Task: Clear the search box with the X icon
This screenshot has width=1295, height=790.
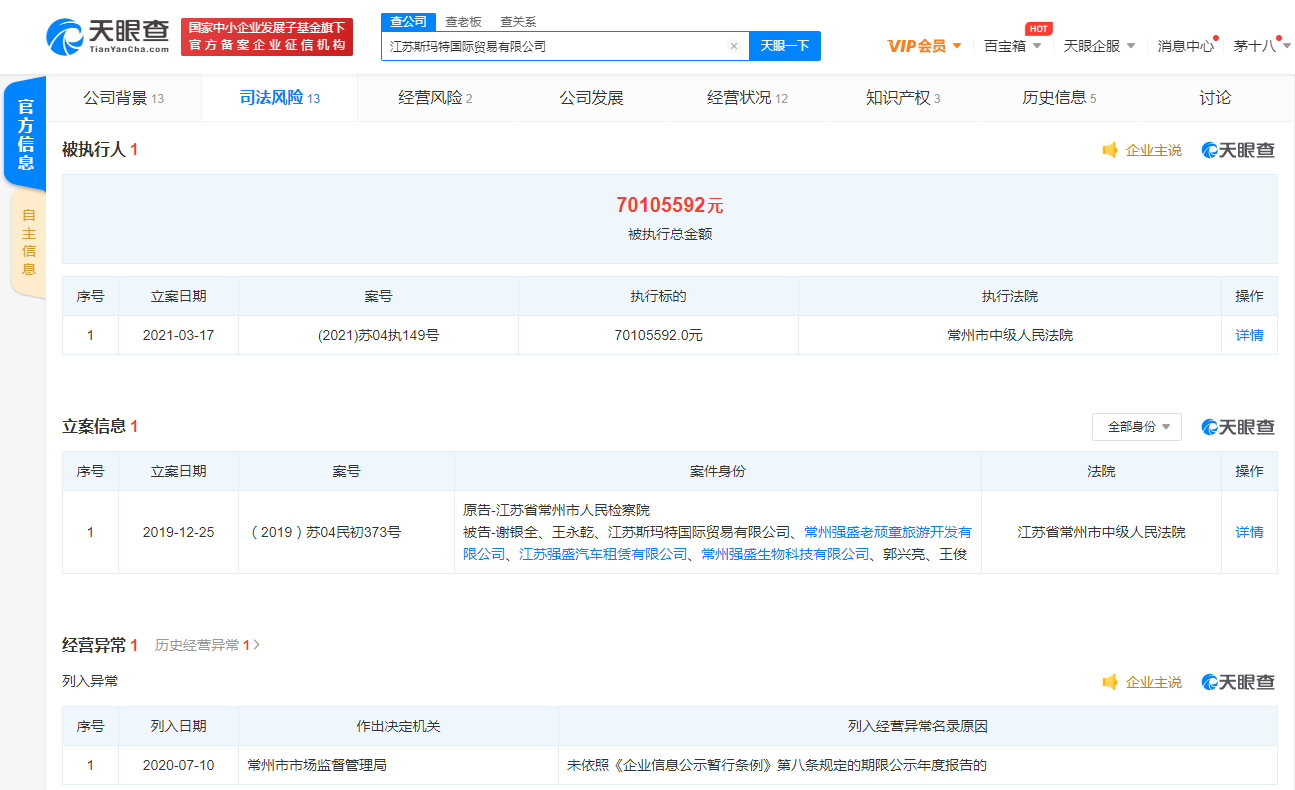Action: (x=733, y=46)
